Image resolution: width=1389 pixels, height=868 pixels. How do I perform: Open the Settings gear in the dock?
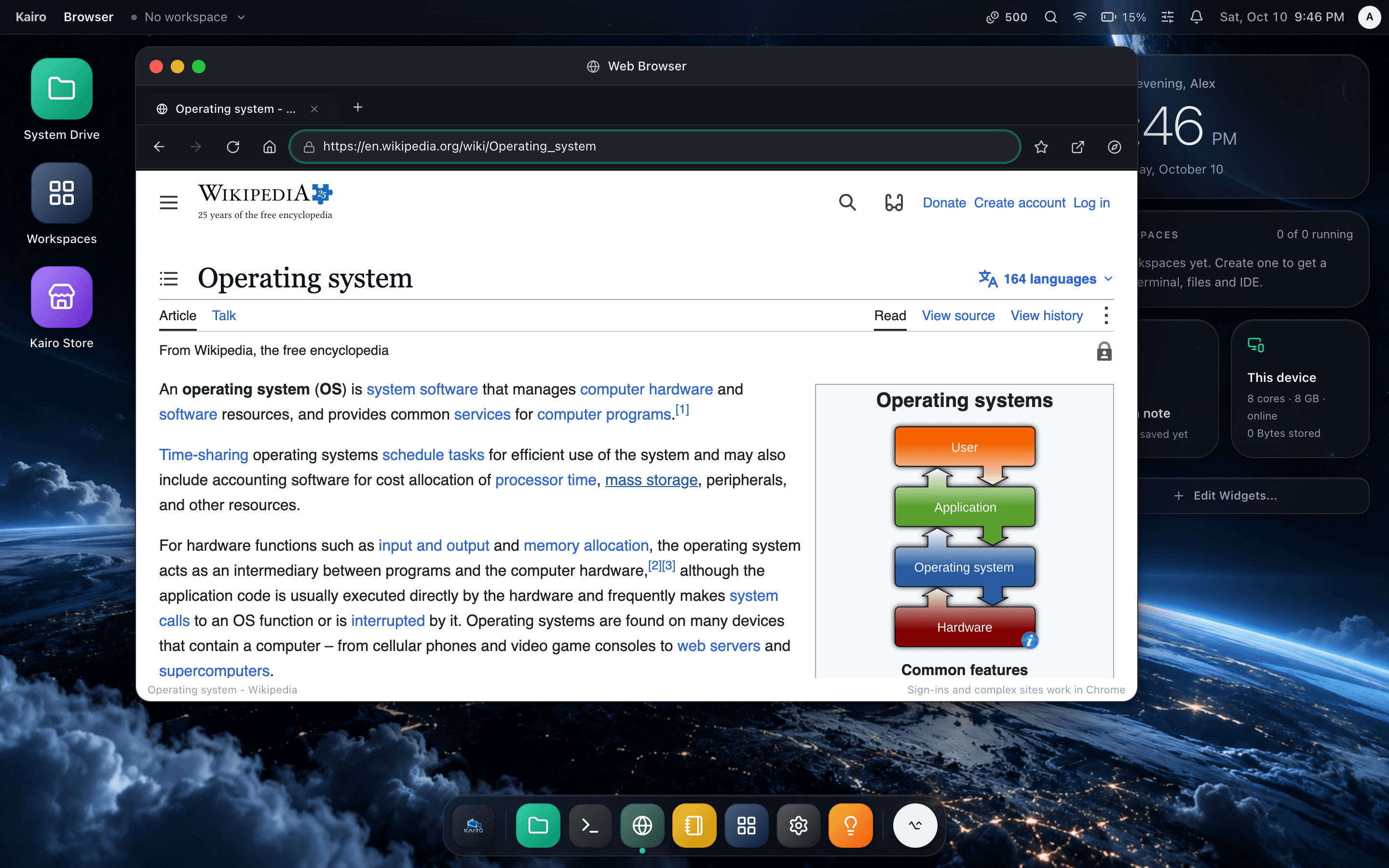[x=798, y=826]
